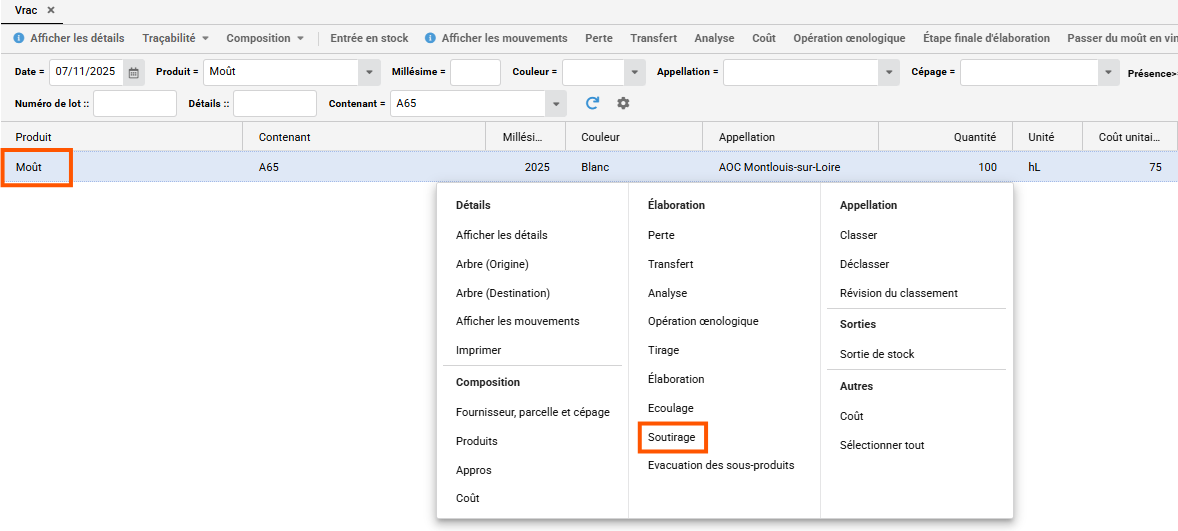Choose Imprimer in context menu

click(479, 350)
